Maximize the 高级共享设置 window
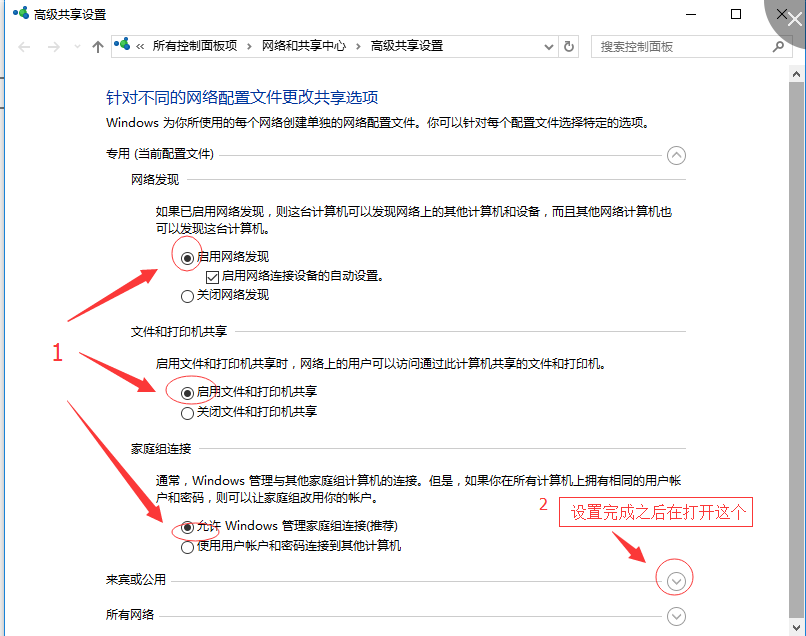 [736, 14]
